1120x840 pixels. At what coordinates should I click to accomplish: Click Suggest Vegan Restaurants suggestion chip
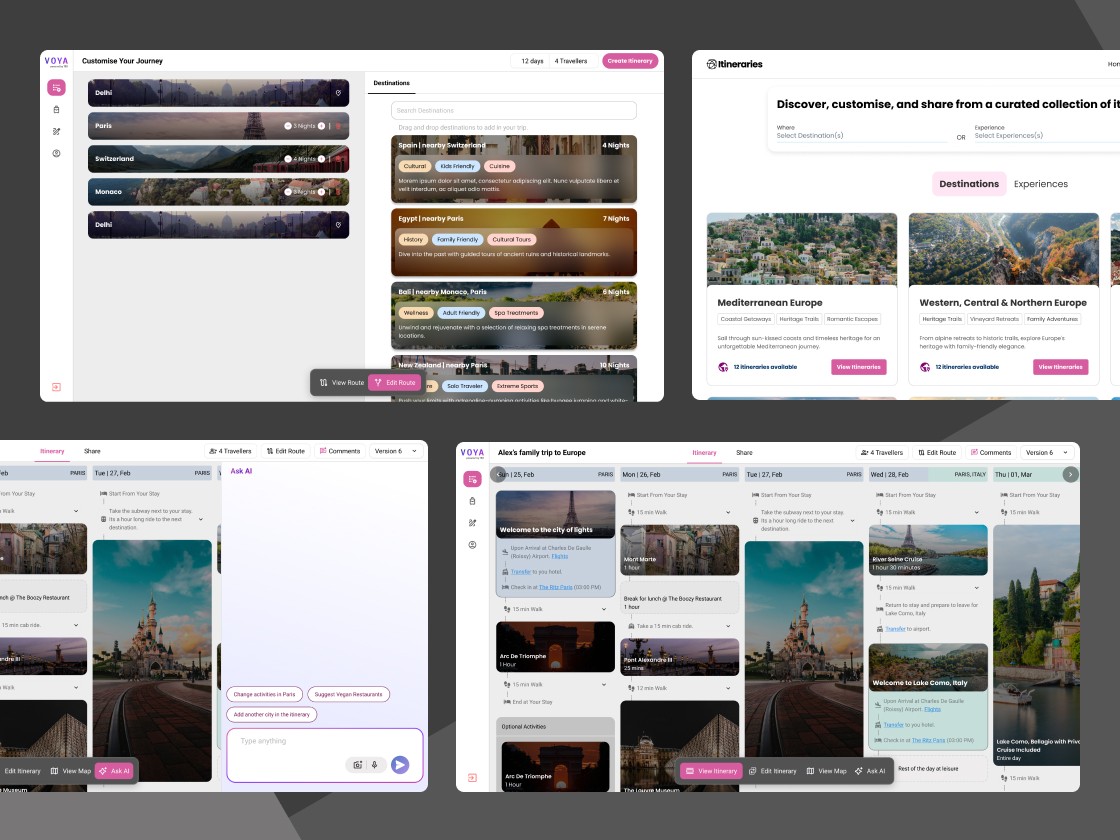[349, 694]
